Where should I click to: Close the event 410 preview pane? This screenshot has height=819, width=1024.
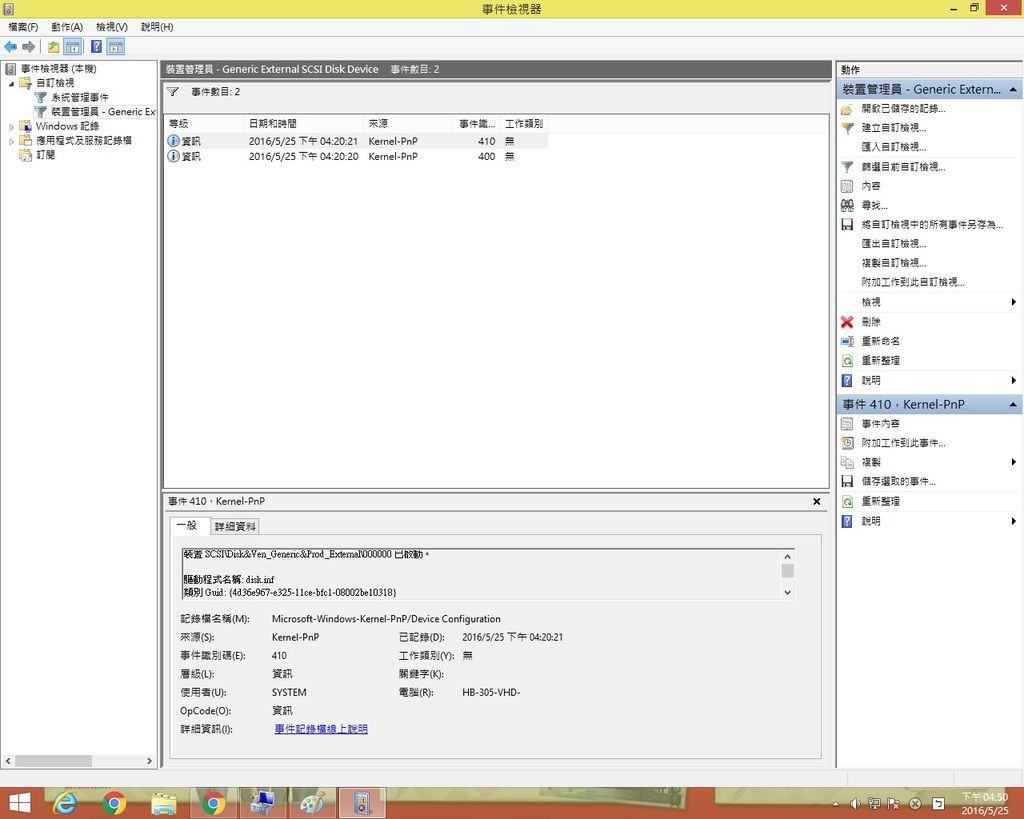[x=816, y=501]
